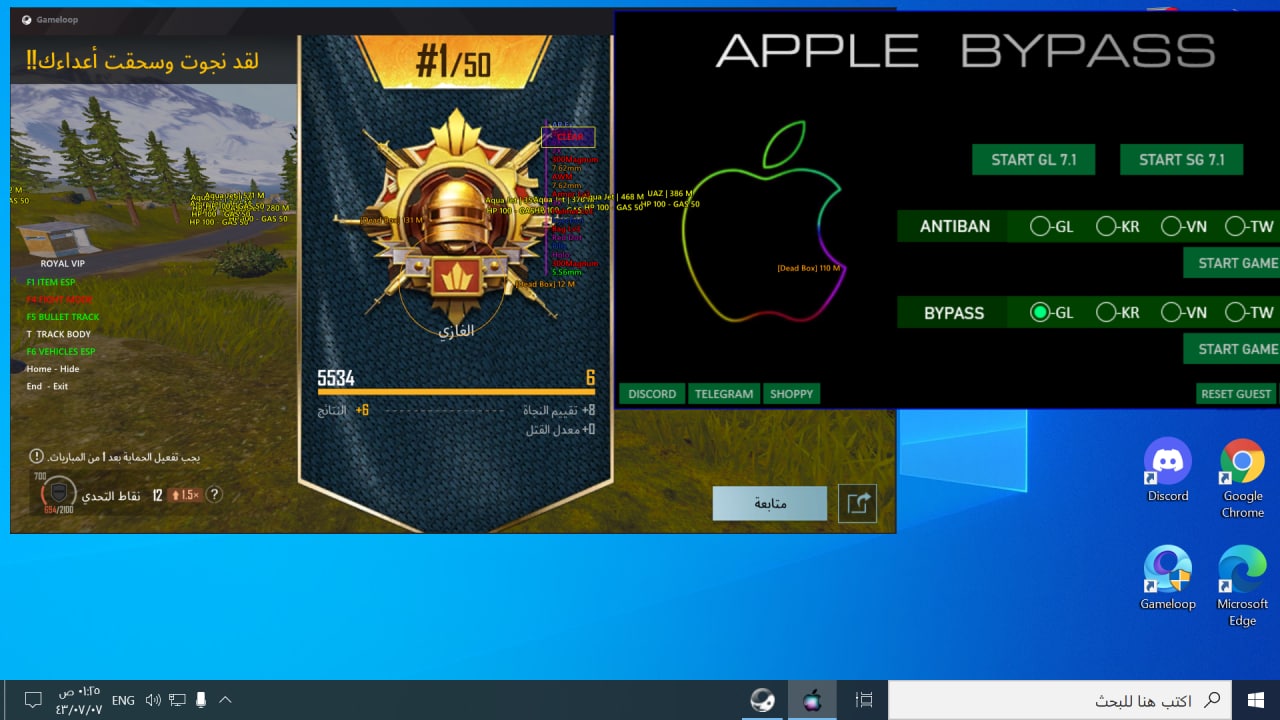Open Gameloop desktop shortcut
1280x720 pixels.
(1168, 578)
